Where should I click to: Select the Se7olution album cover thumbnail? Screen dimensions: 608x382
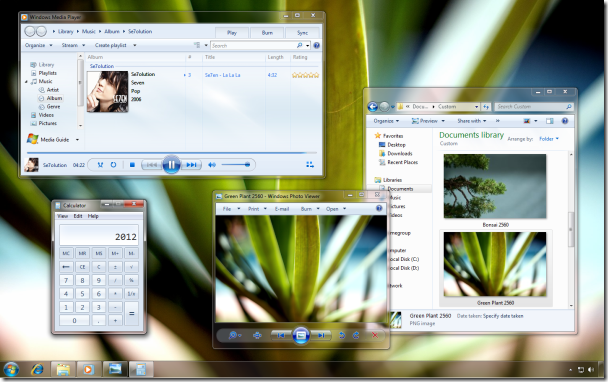point(107,92)
